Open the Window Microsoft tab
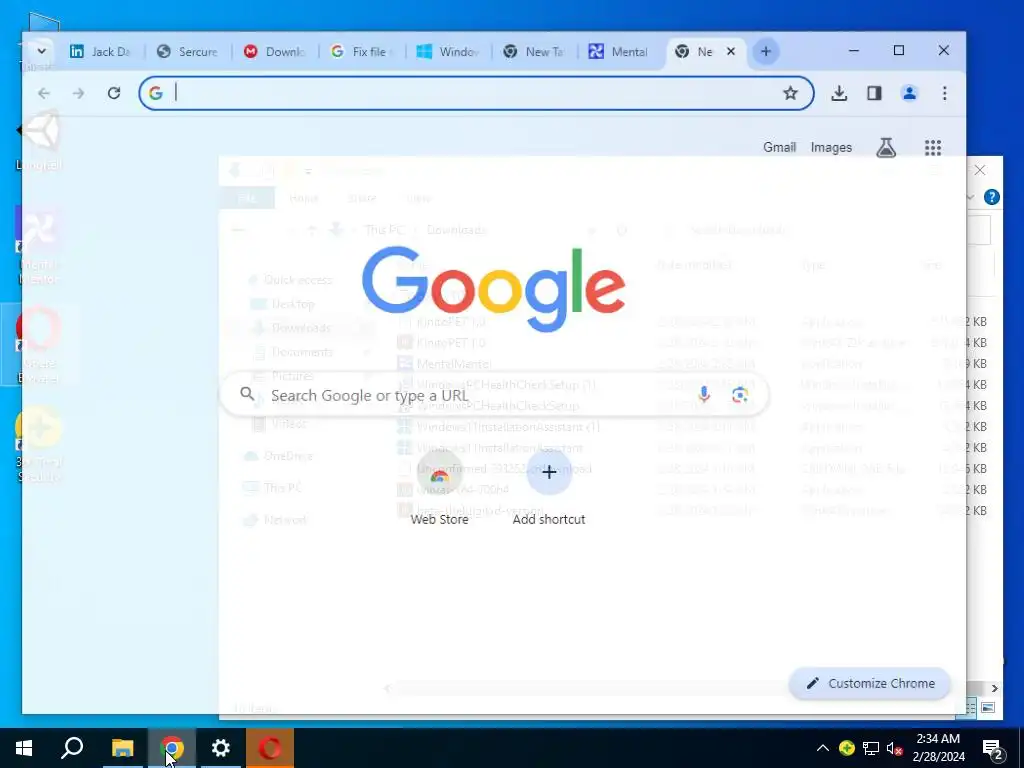The image size is (1024, 768). pyautogui.click(x=448, y=52)
